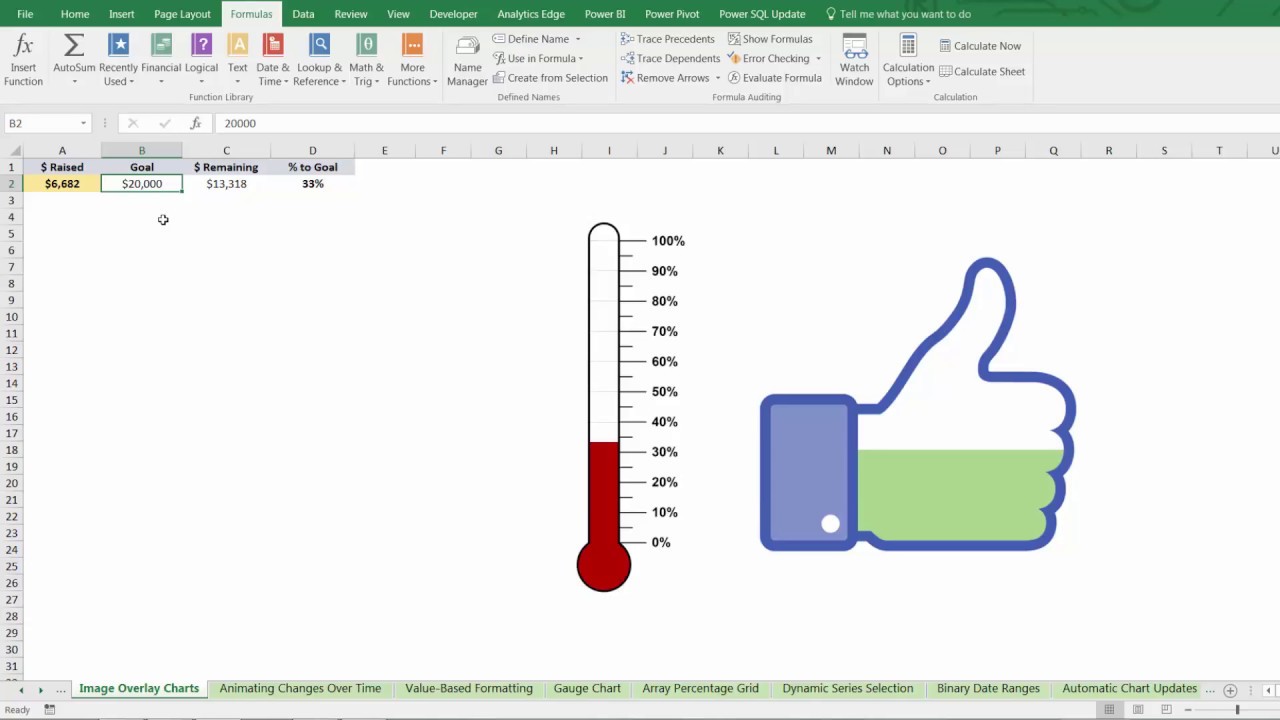Open Binary Date Ranges sheet tab
This screenshot has width=1280, height=720.
point(988,689)
